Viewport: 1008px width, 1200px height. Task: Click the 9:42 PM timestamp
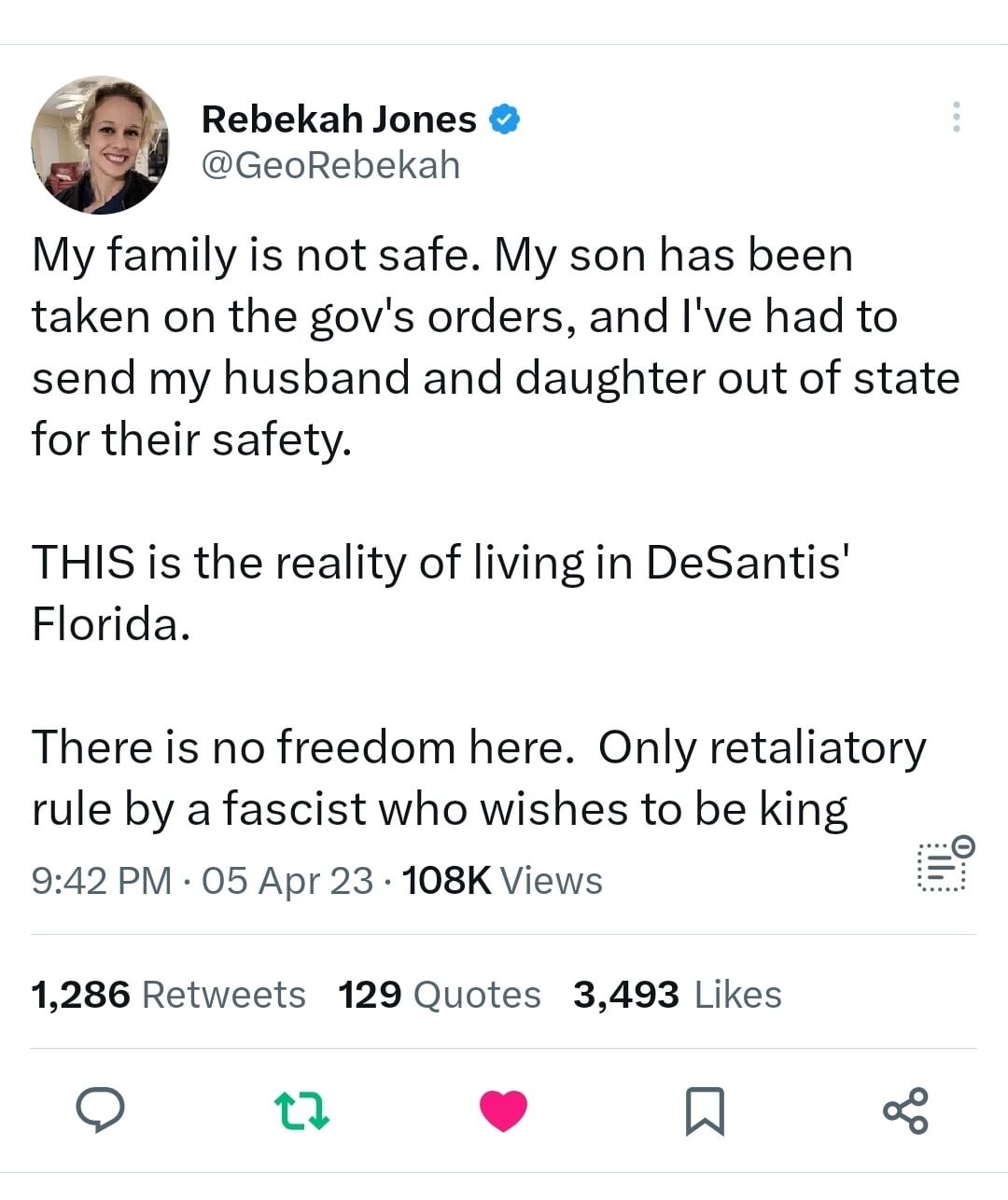pyautogui.click(x=102, y=881)
